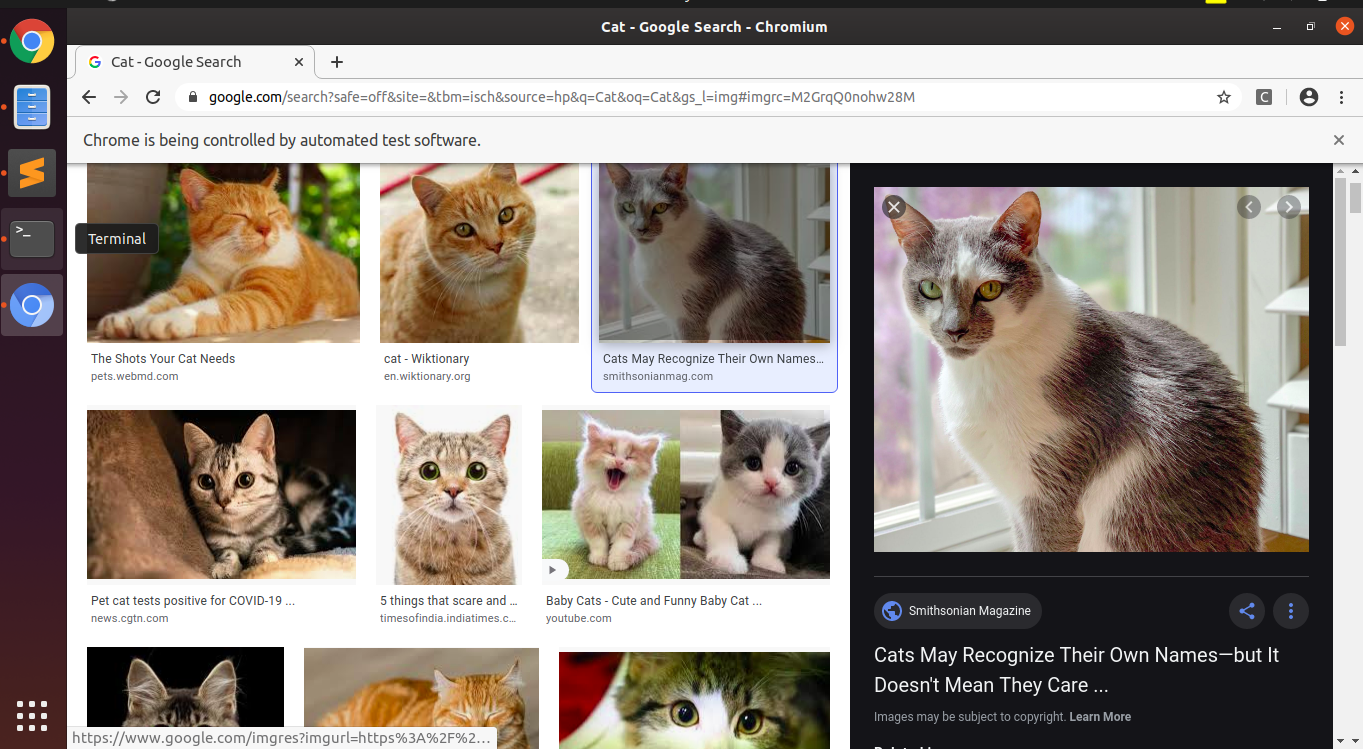Open the Files manager from the dock
The width and height of the screenshot is (1363, 749).
click(32, 107)
